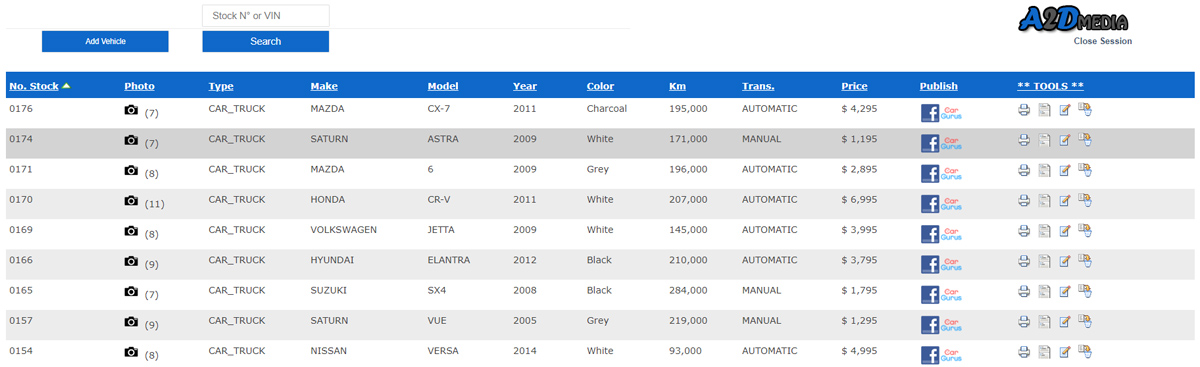Sort the list by Year column
The width and height of the screenshot is (1200, 367).
coord(525,86)
